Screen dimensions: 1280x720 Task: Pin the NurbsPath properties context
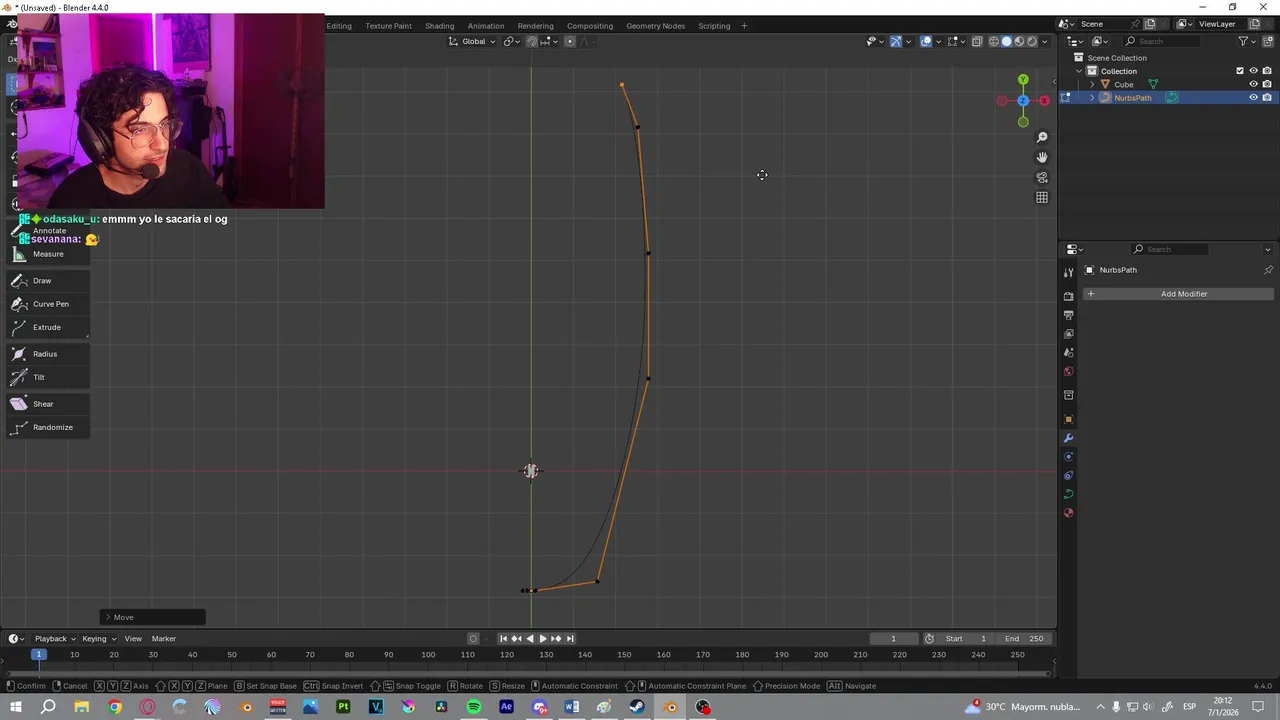tap(1268, 270)
